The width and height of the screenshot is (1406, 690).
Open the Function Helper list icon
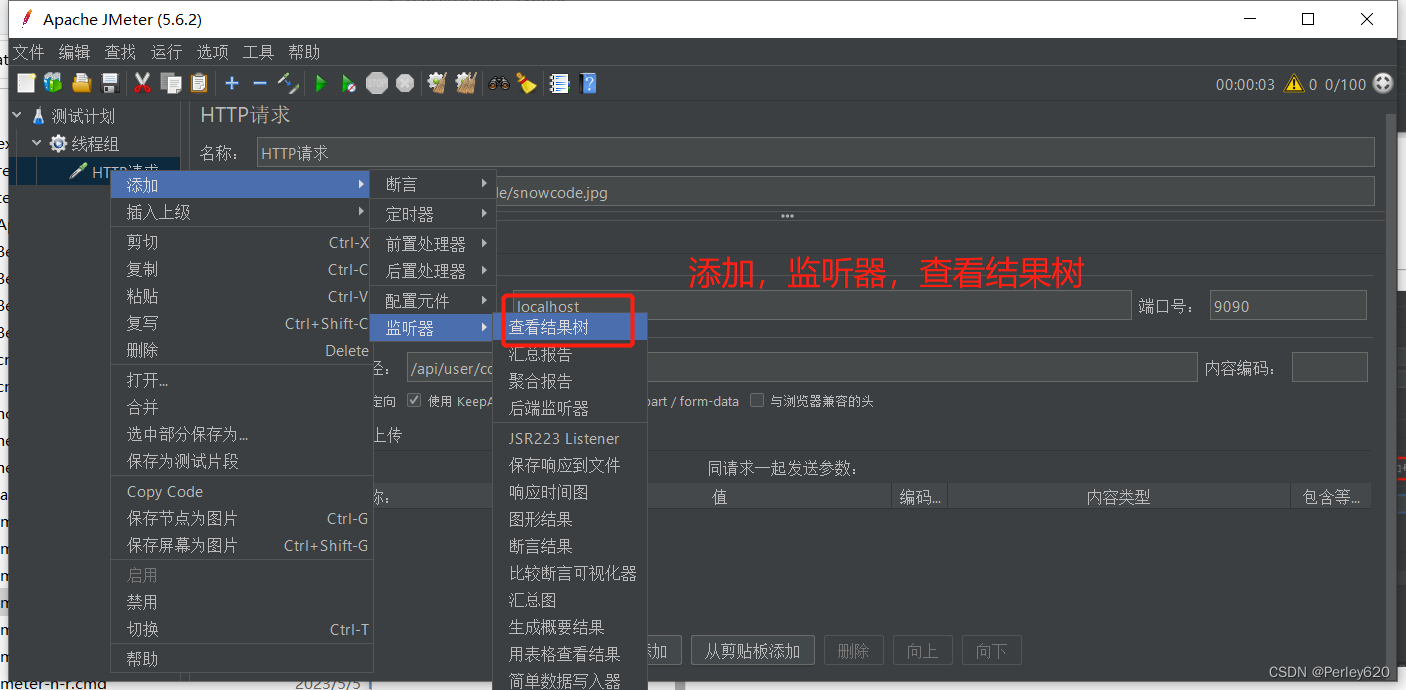(560, 84)
